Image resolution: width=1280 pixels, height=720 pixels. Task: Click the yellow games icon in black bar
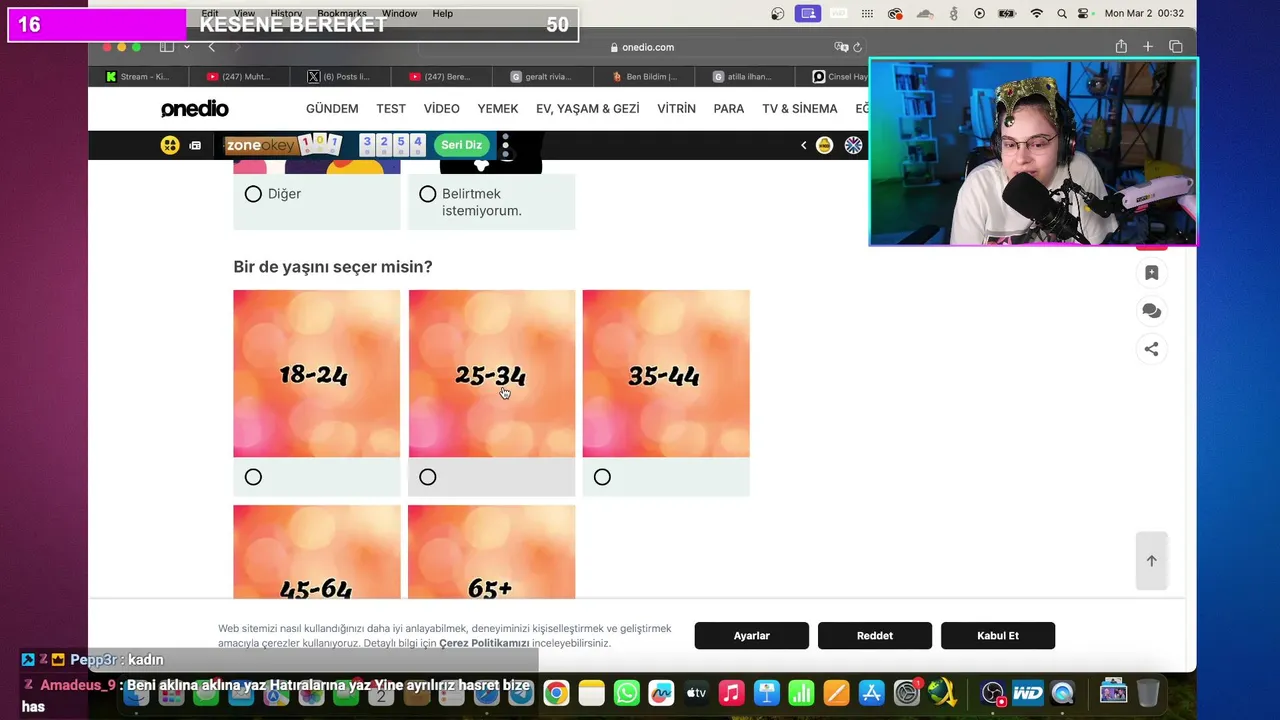(170, 145)
